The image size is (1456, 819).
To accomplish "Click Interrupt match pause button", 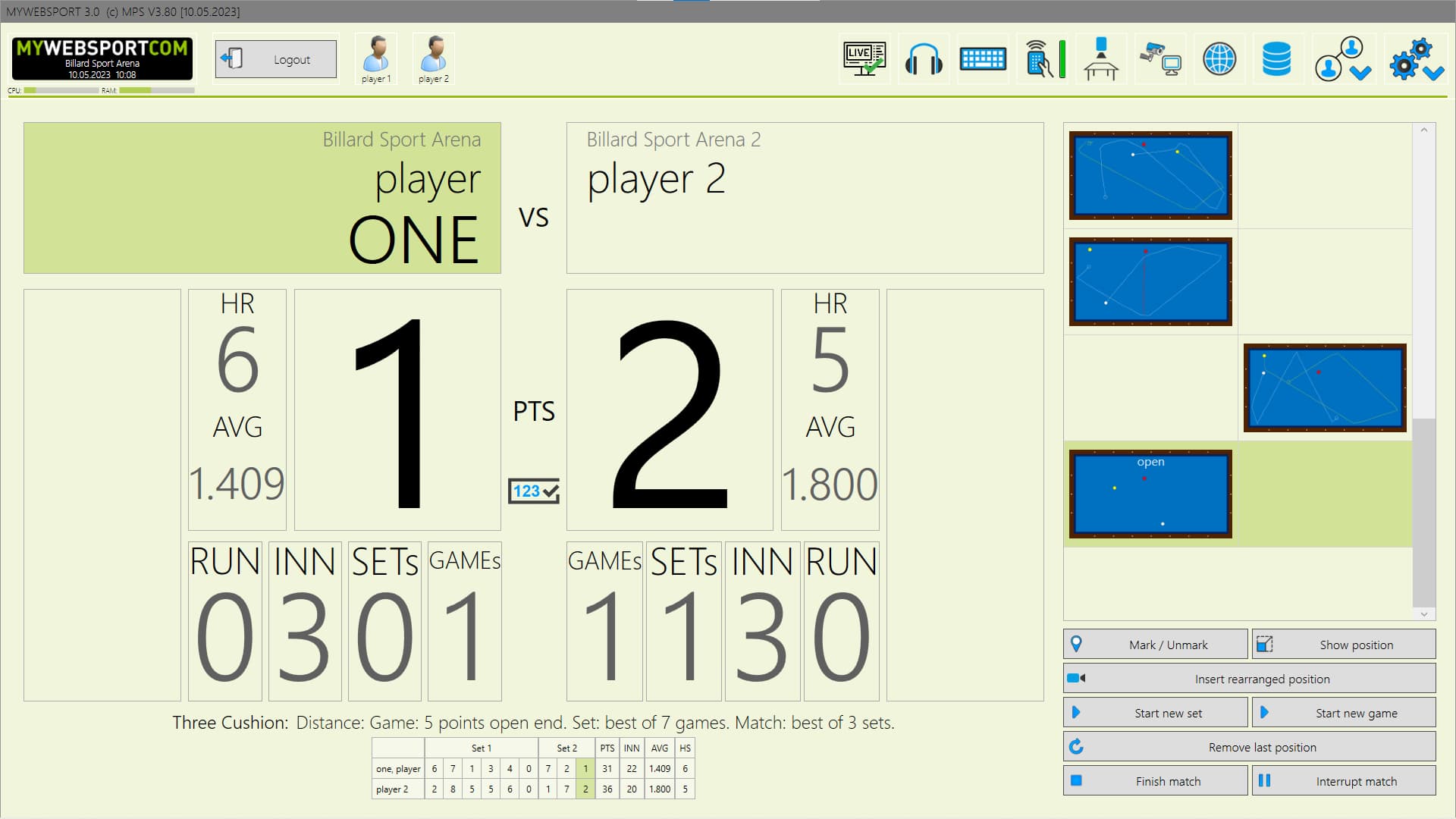I will coord(1343,781).
